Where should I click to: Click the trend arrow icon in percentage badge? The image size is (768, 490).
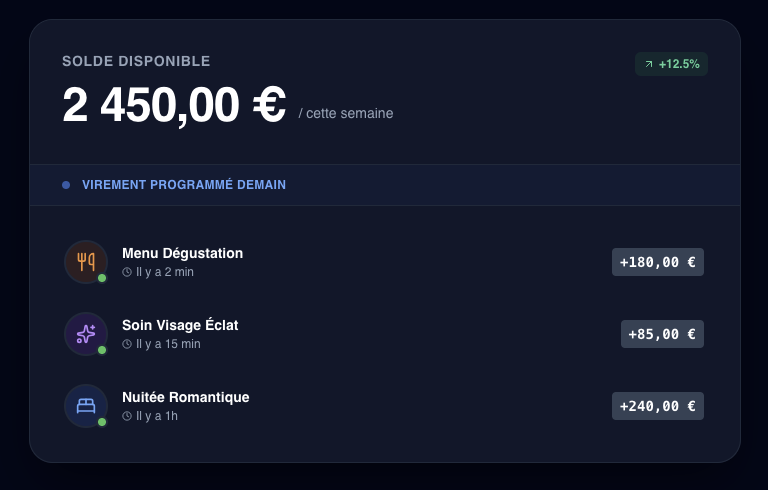coord(649,64)
